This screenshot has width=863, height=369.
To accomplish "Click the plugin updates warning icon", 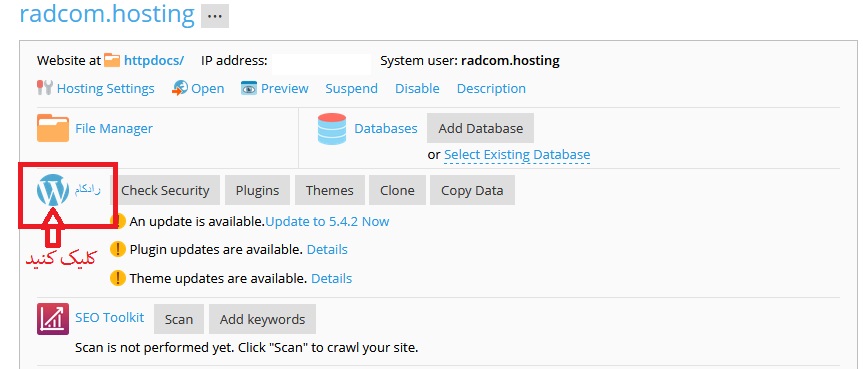I will click(118, 249).
